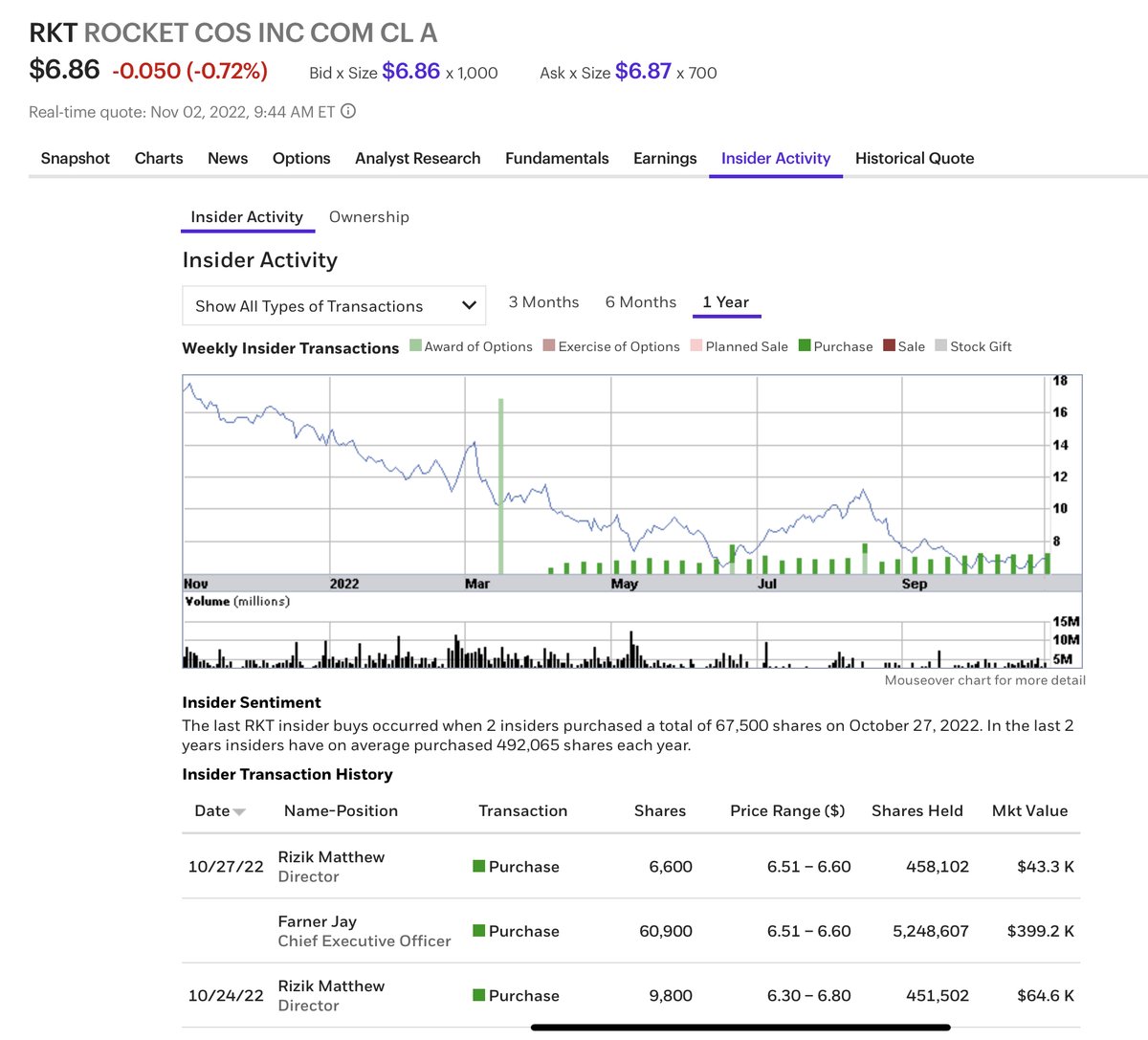
Task: Select the 6 Months time range
Action: click(x=641, y=302)
